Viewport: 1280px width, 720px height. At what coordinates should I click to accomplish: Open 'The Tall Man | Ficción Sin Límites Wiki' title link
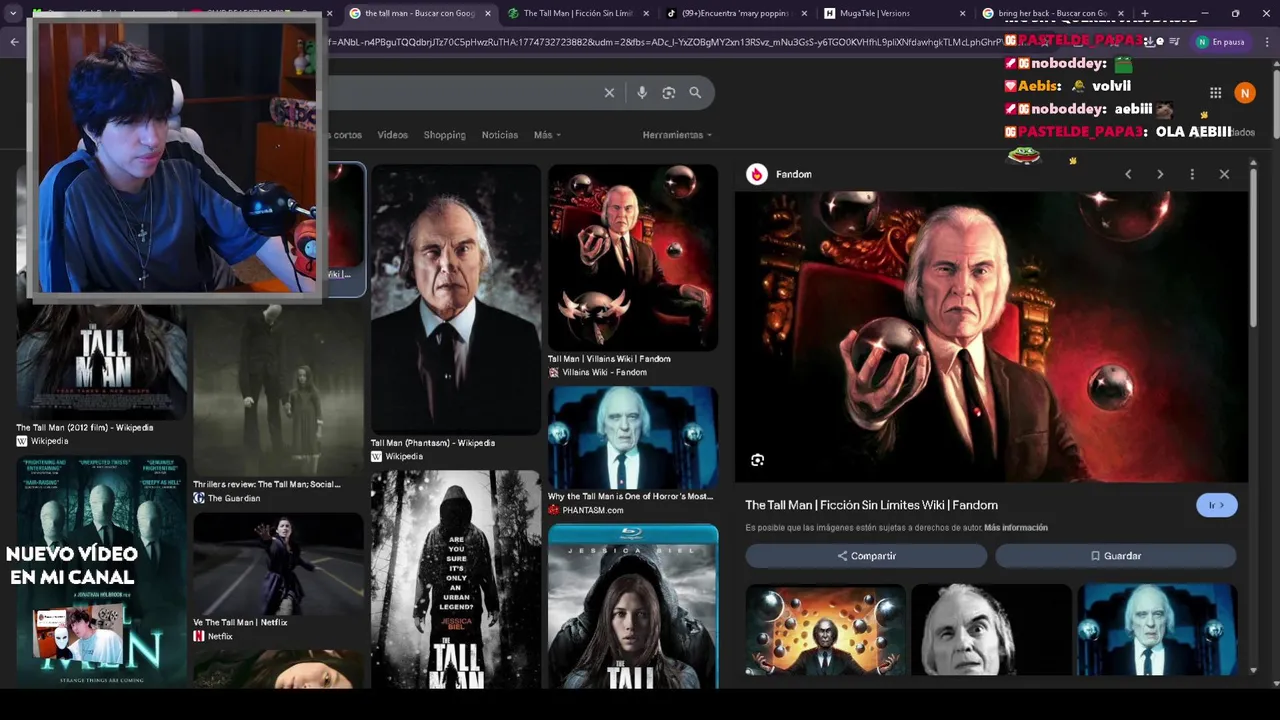[x=871, y=505]
